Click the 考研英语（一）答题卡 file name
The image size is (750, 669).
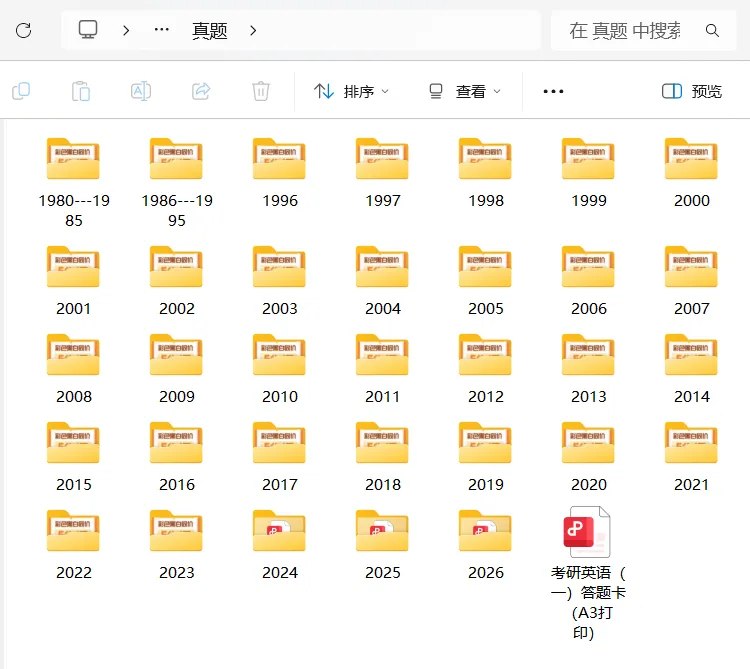click(588, 603)
